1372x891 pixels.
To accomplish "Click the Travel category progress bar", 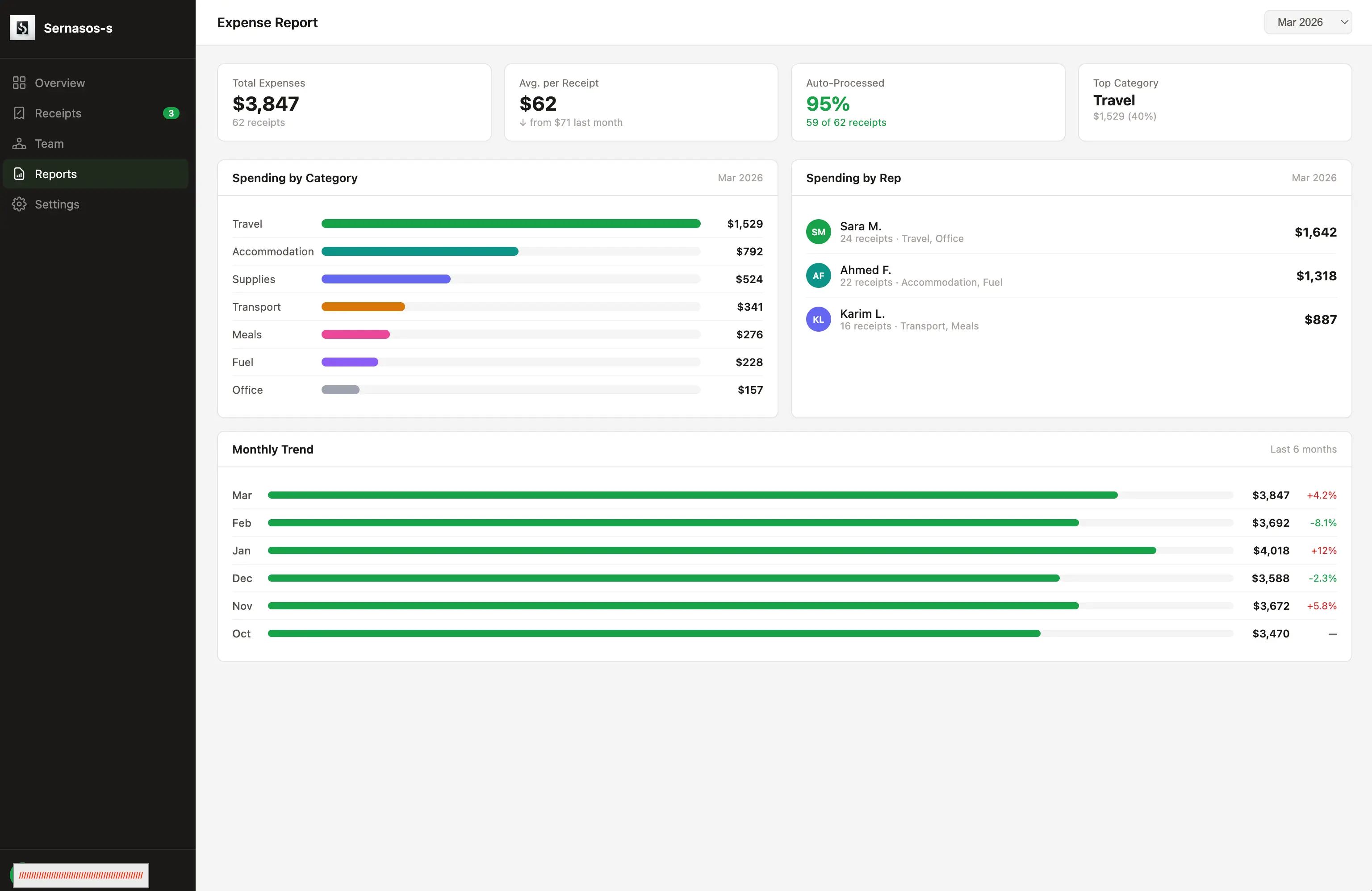I will pos(511,224).
